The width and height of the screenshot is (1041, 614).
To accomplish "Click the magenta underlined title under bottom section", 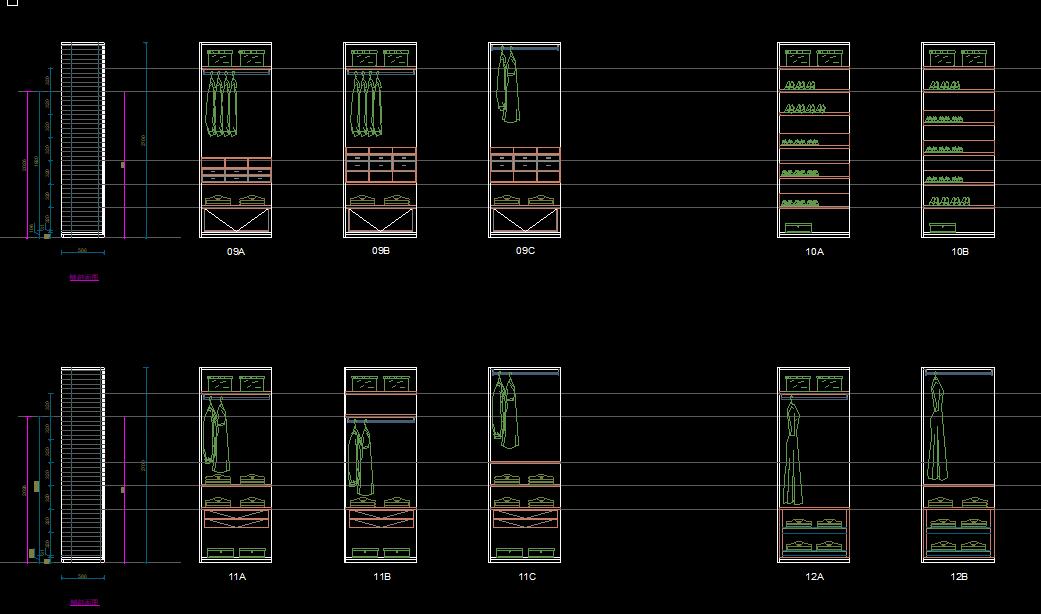I will pyautogui.click(x=84, y=603).
